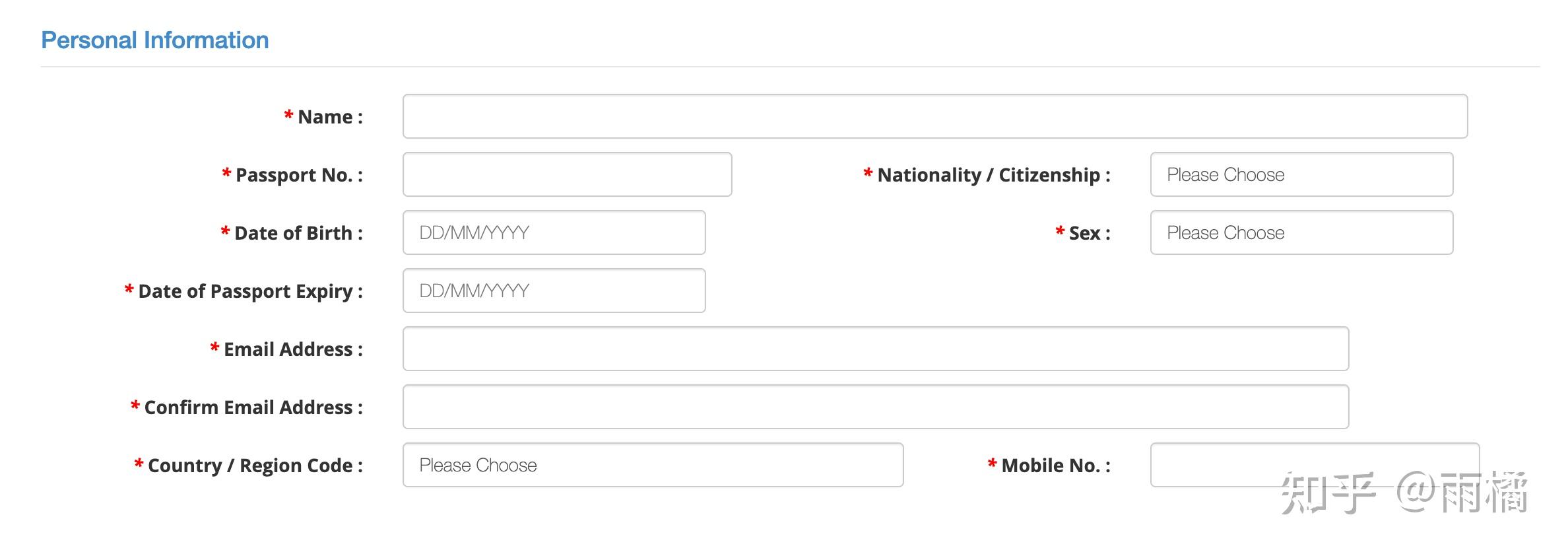Screen dimensions: 1568x556
Task: Focus the Confirm Email Address field
Action: pyautogui.click(x=875, y=407)
